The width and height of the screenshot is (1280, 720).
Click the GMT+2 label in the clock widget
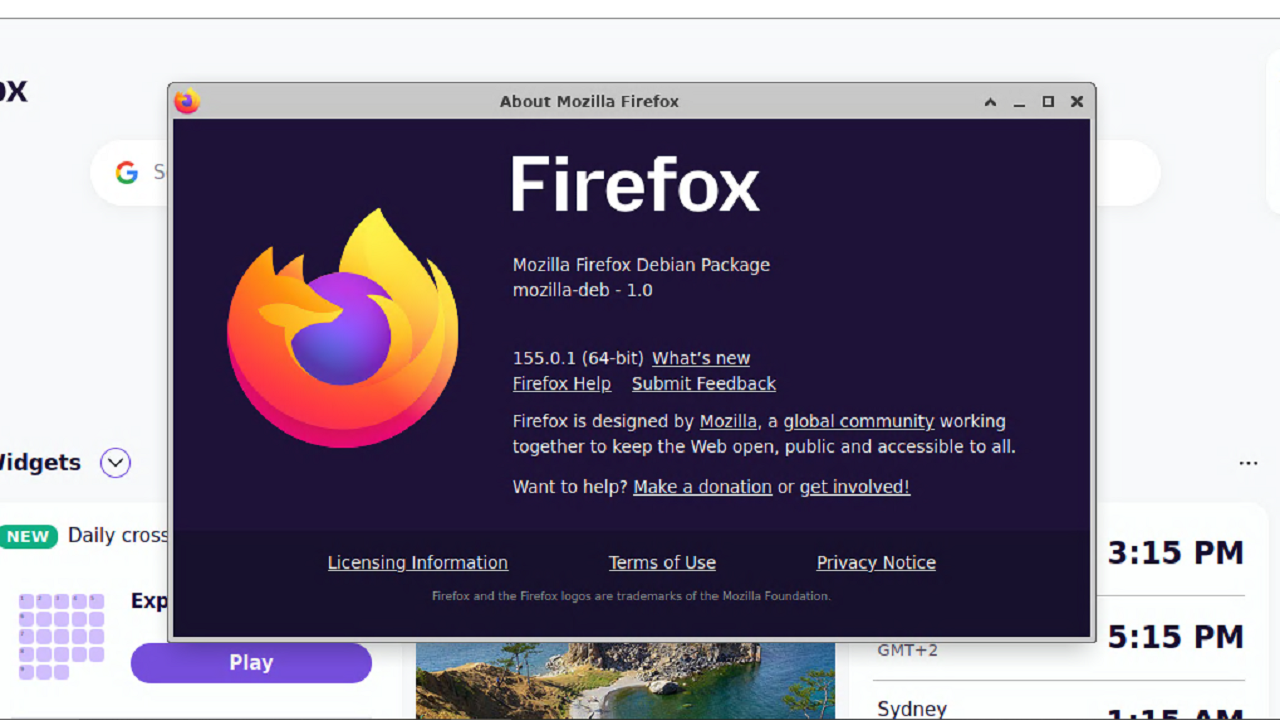click(x=908, y=650)
